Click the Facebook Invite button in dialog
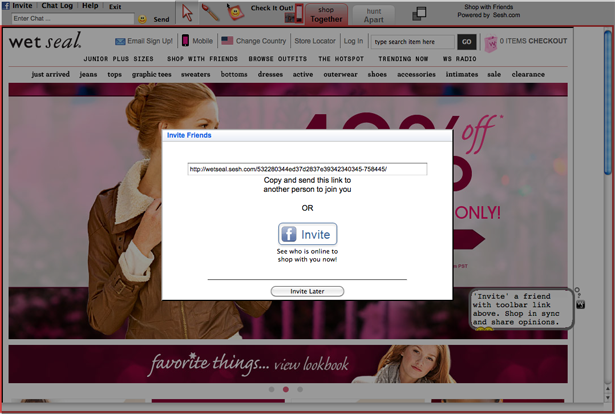The width and height of the screenshot is (615, 414). (x=308, y=234)
